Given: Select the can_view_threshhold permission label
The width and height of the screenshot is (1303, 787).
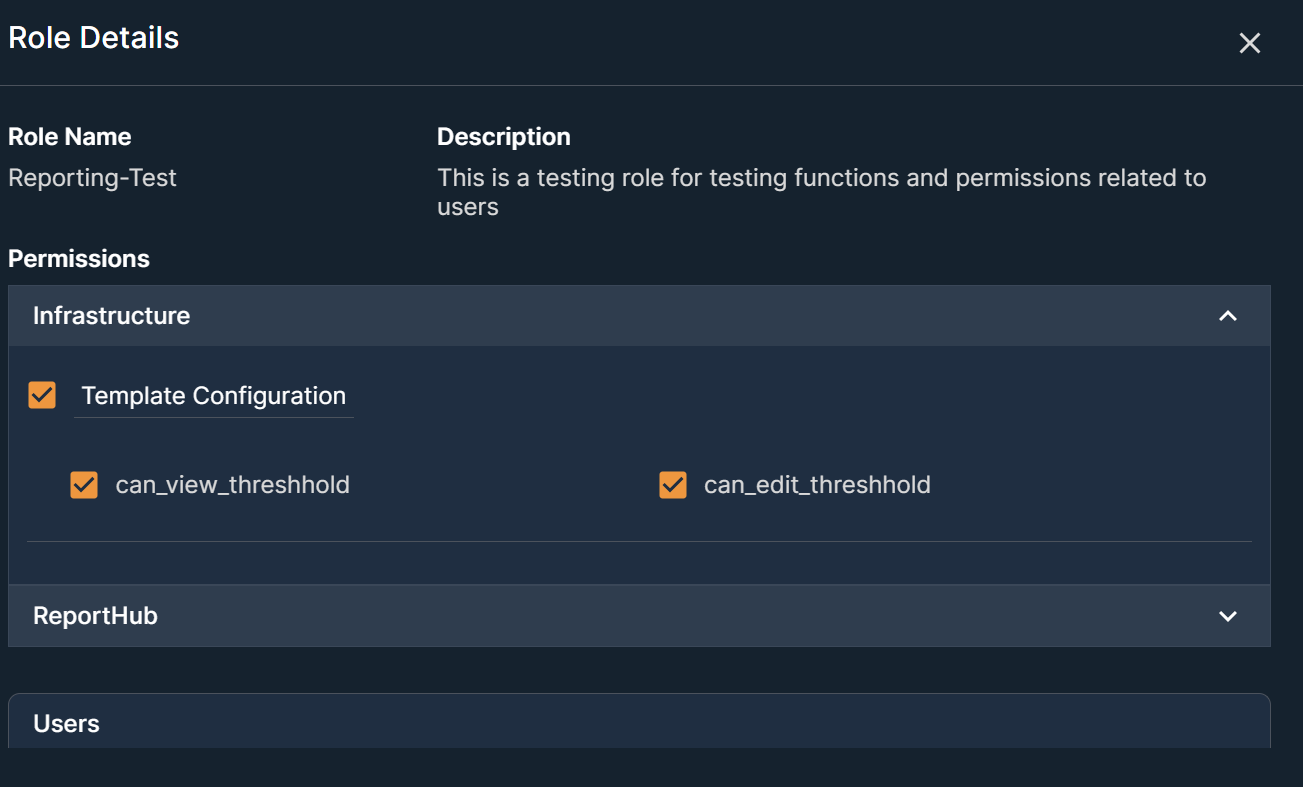Looking at the screenshot, I should coord(232,485).
